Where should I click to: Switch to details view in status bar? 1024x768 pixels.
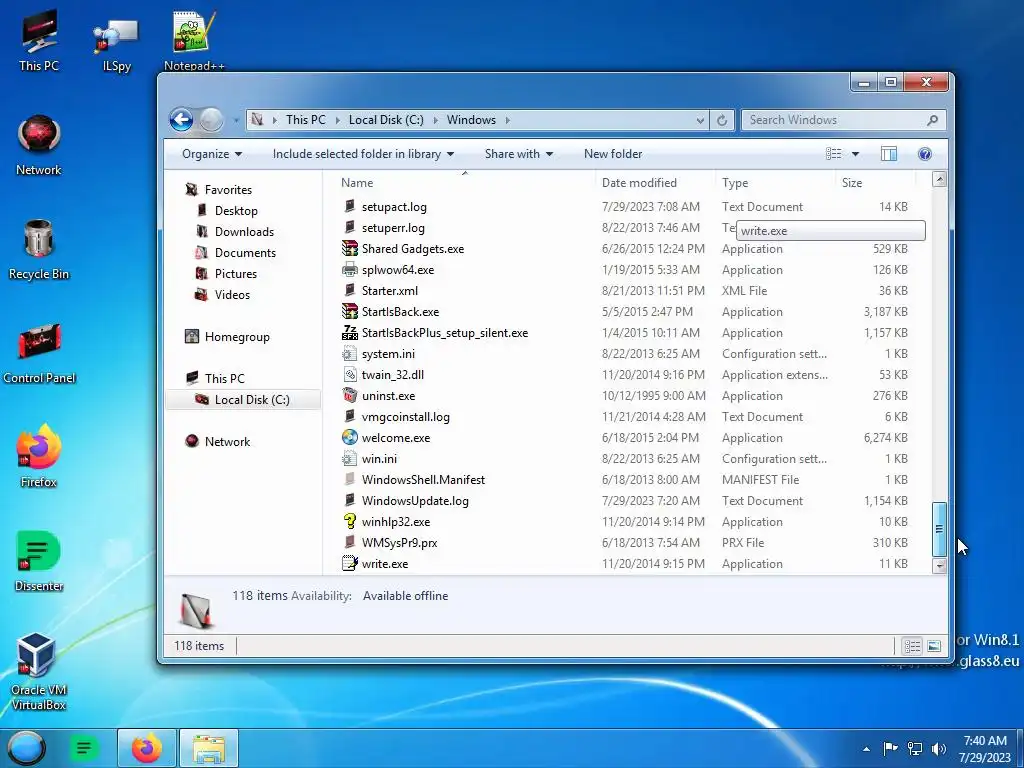(912, 646)
